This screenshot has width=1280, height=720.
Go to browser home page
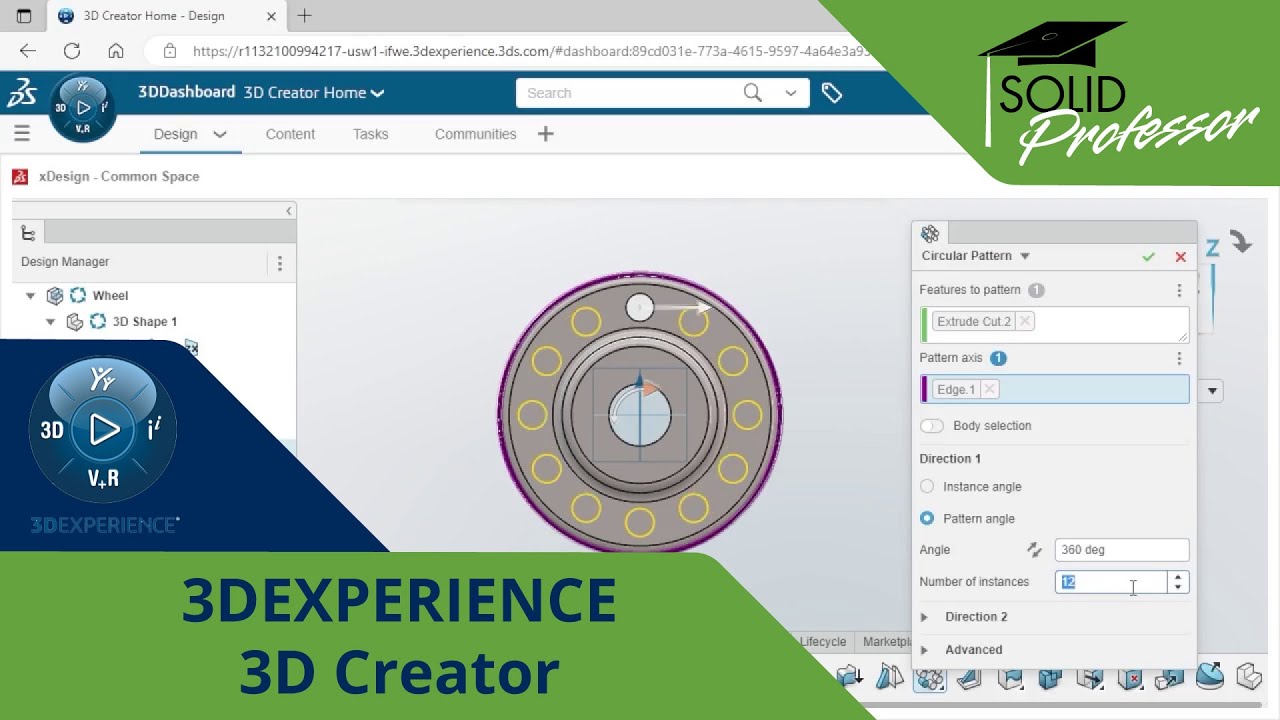coord(116,50)
